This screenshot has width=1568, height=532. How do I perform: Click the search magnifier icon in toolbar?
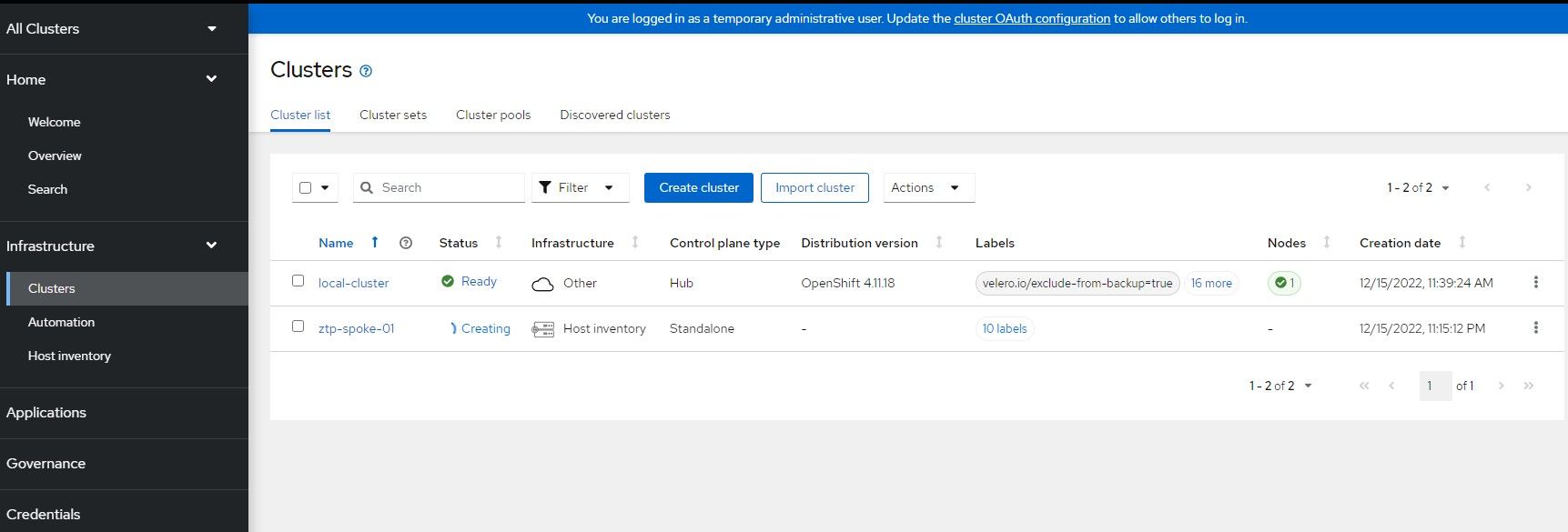pyautogui.click(x=367, y=187)
